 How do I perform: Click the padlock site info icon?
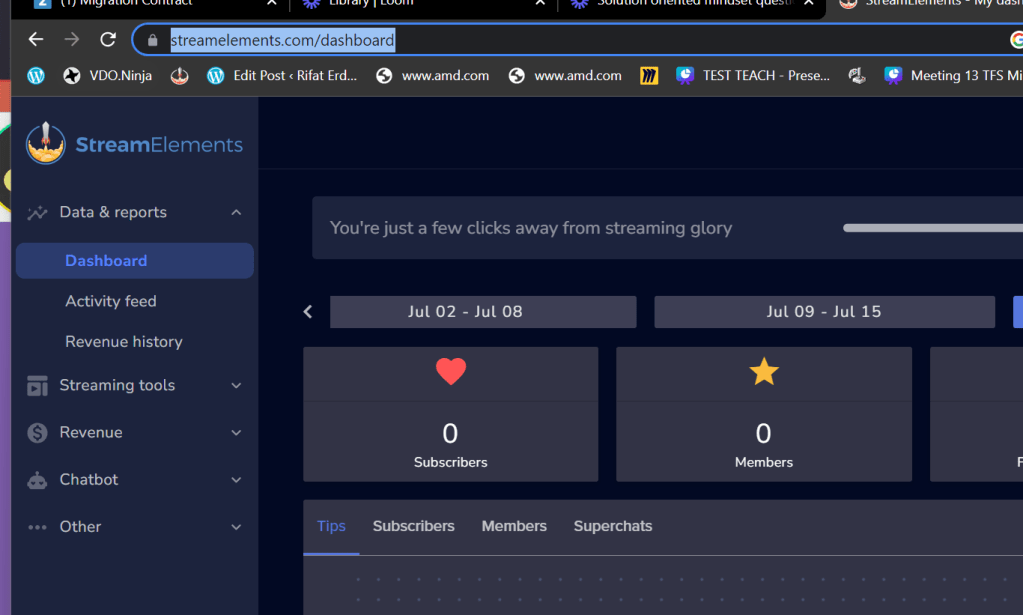pos(153,40)
